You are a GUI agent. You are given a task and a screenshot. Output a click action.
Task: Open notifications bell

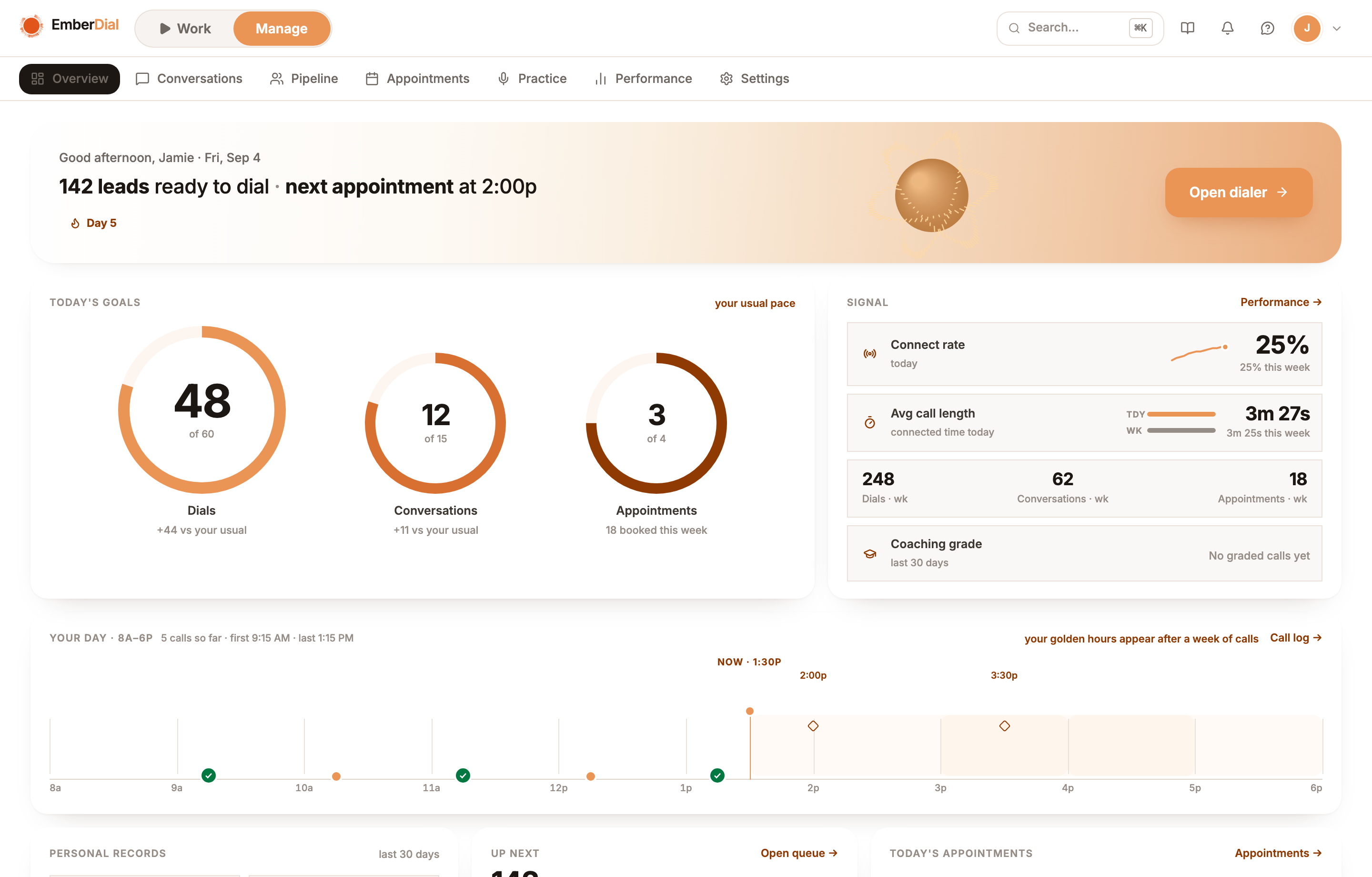(1227, 28)
